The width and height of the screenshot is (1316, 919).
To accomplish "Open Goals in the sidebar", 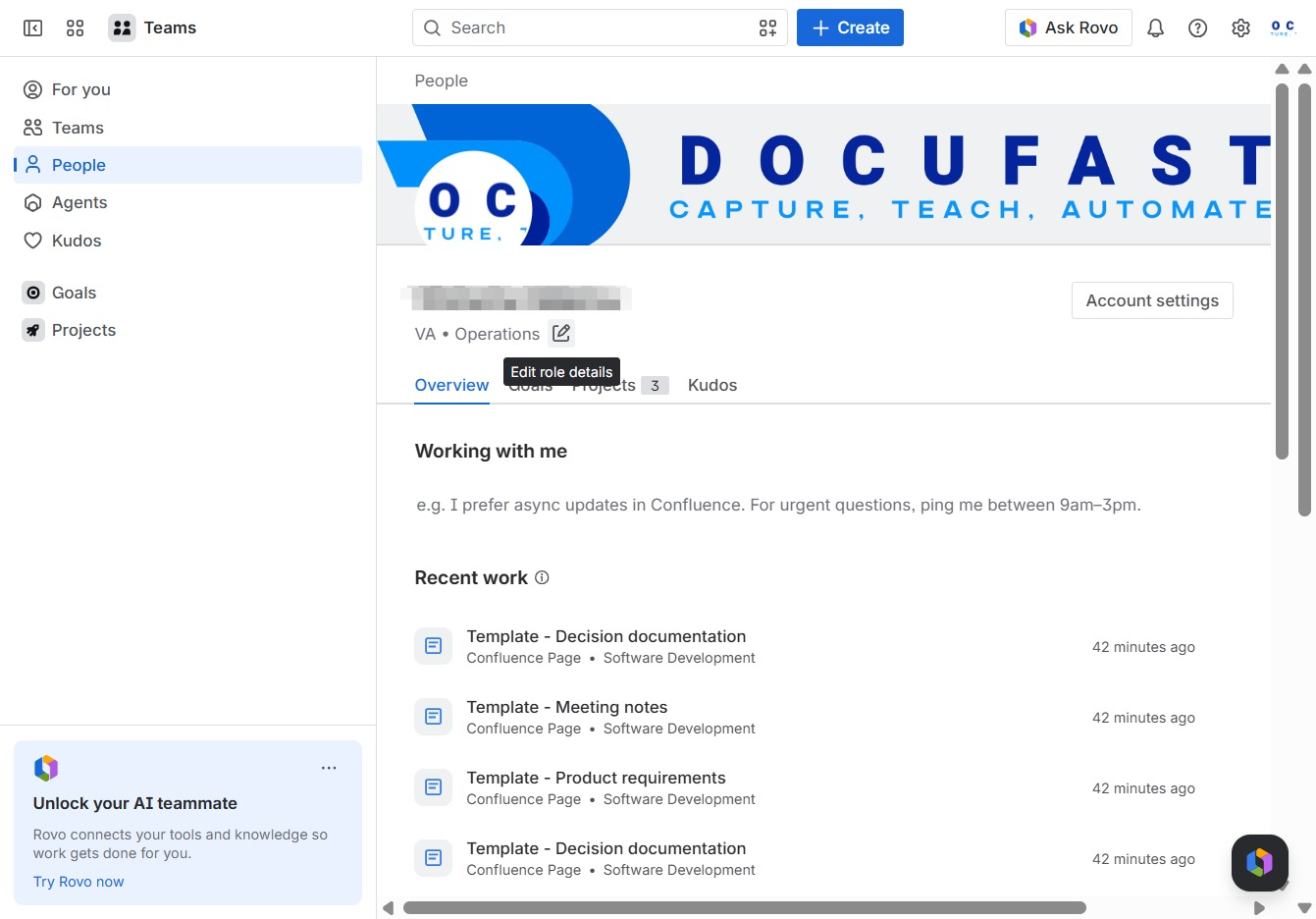I will (x=187, y=293).
